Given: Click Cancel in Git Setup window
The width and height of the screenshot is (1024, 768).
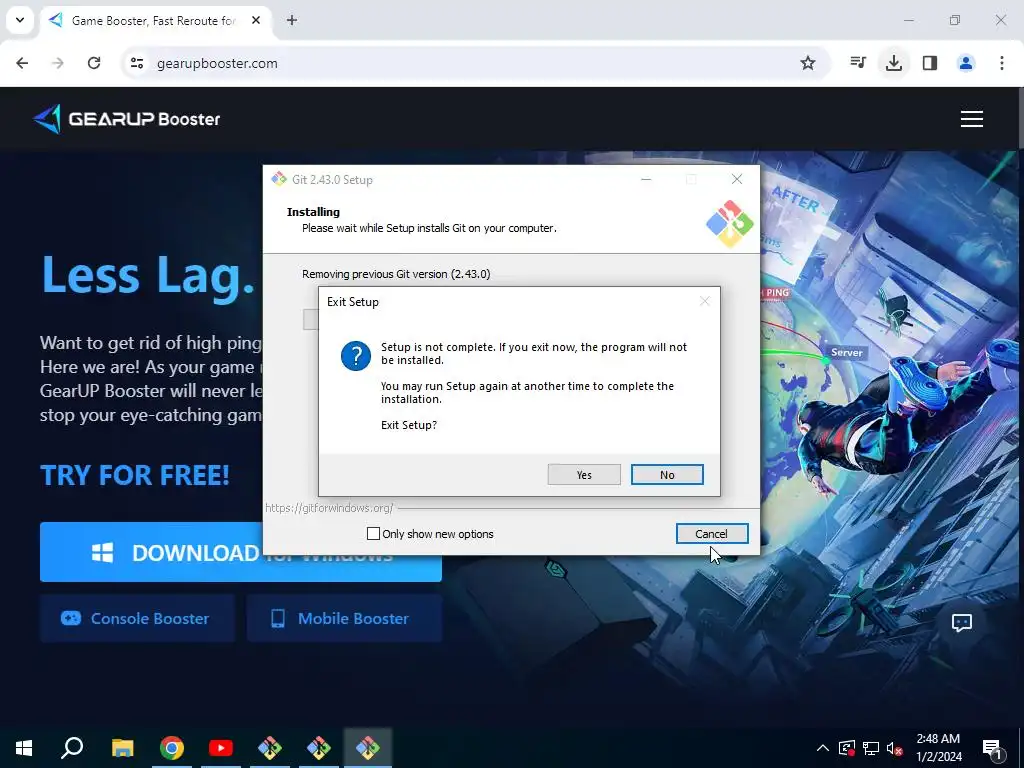Looking at the screenshot, I should click(x=711, y=534).
